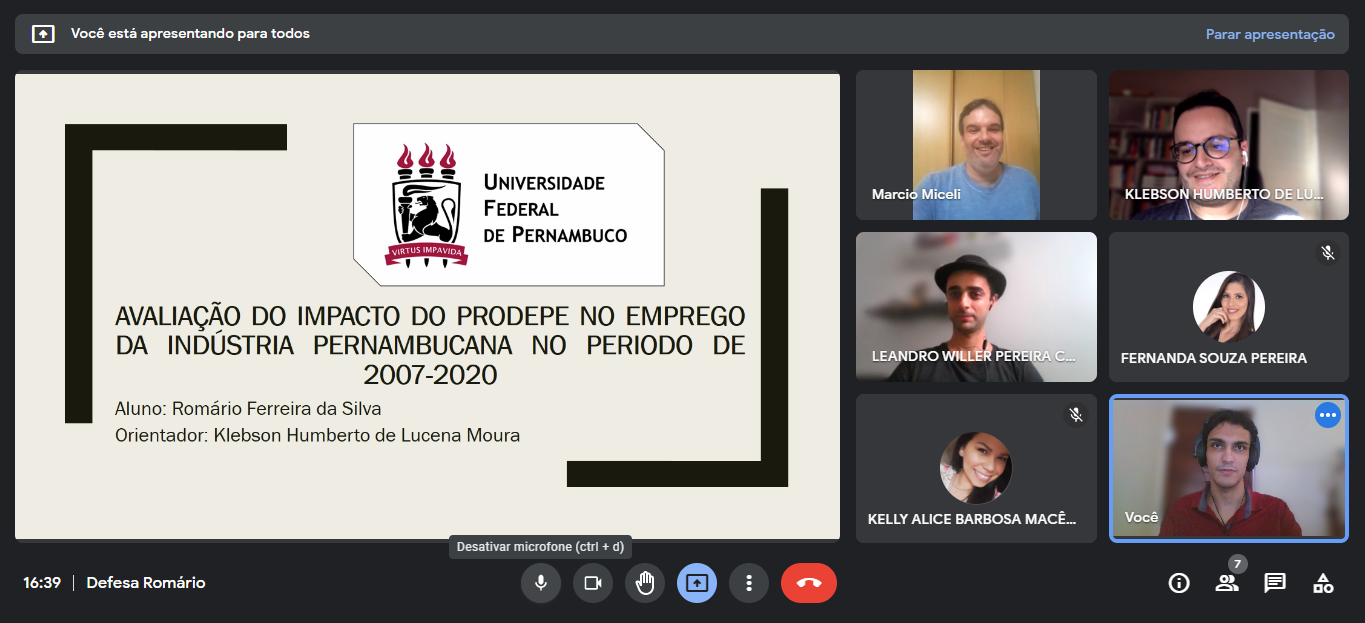
Task: Click the Defesa Romário meeting name
Action: tap(146, 583)
